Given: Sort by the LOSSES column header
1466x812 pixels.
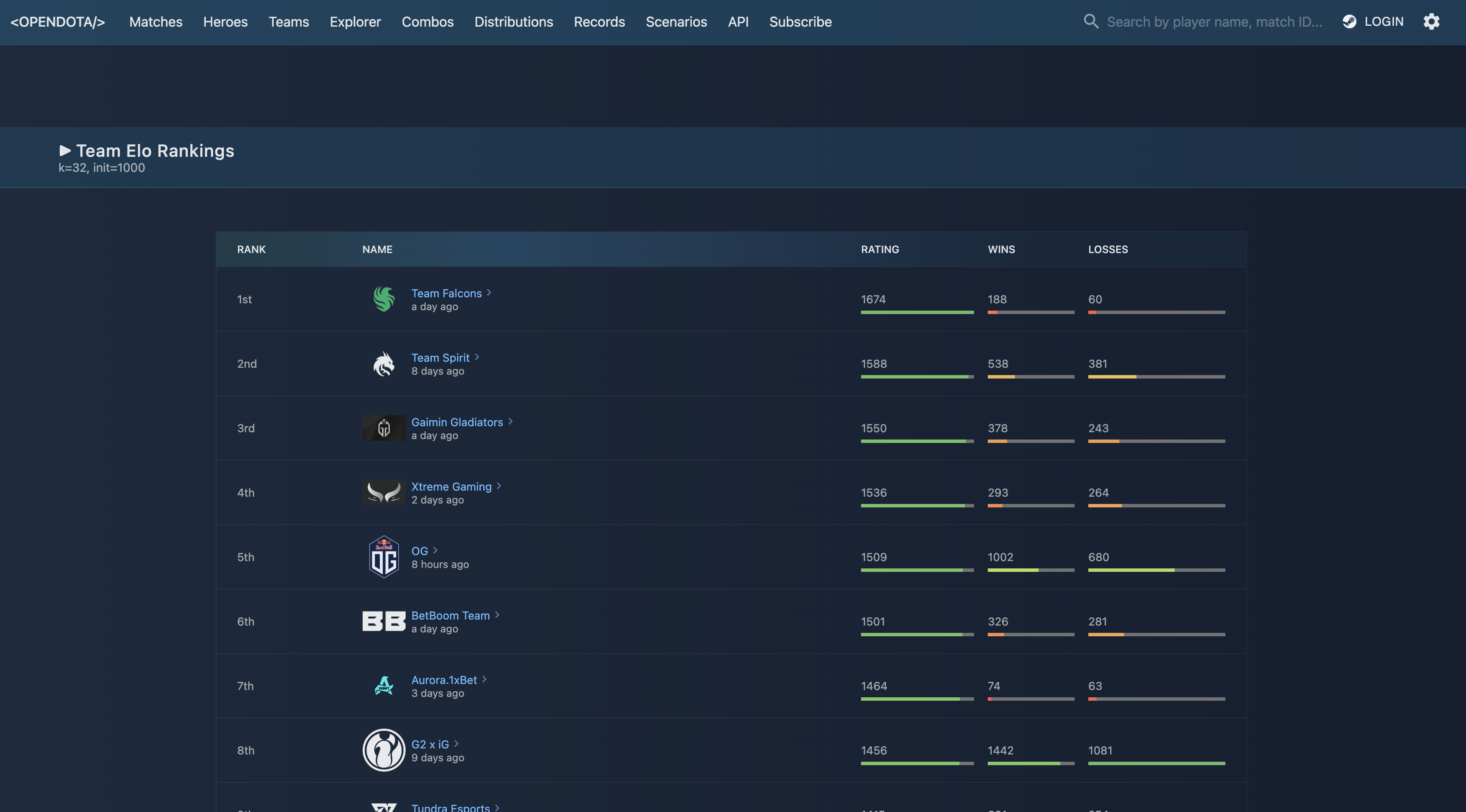Looking at the screenshot, I should pos(1108,249).
